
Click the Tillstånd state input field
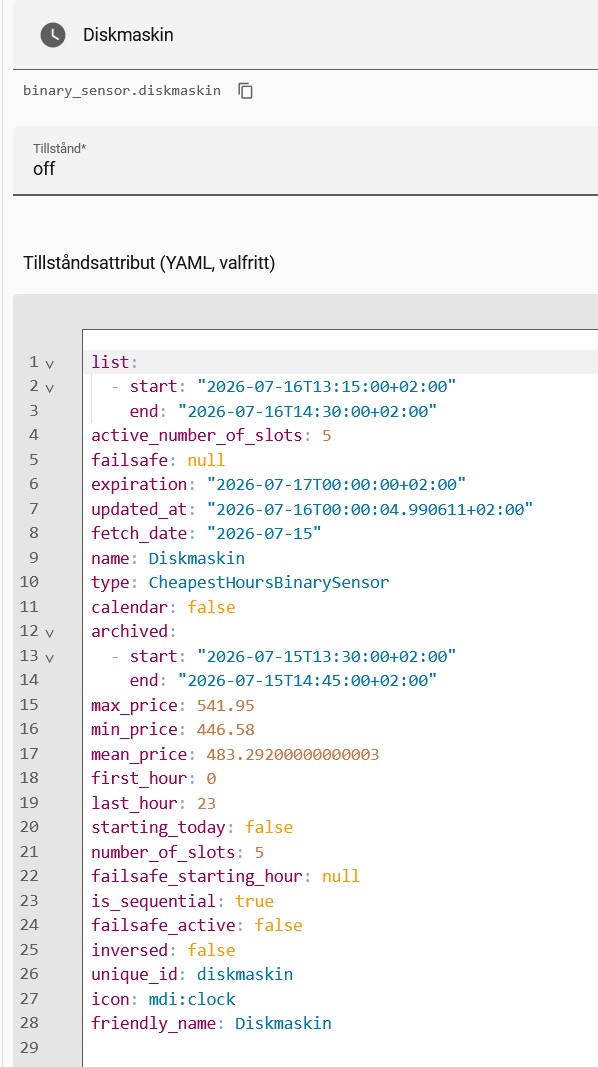coord(305,161)
